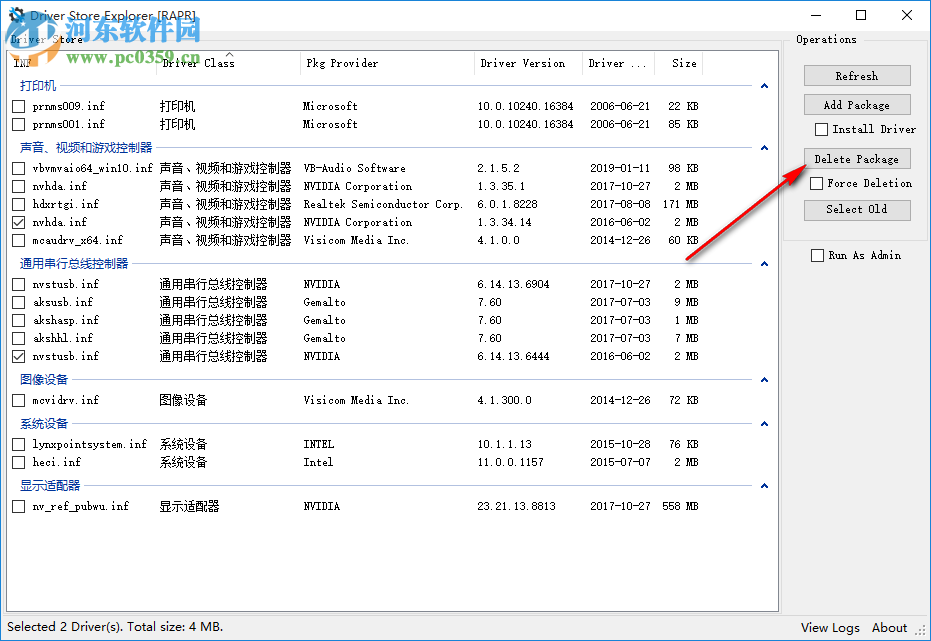The width and height of the screenshot is (931, 641).
Task: Click the Refresh button
Action: pyautogui.click(x=856, y=75)
